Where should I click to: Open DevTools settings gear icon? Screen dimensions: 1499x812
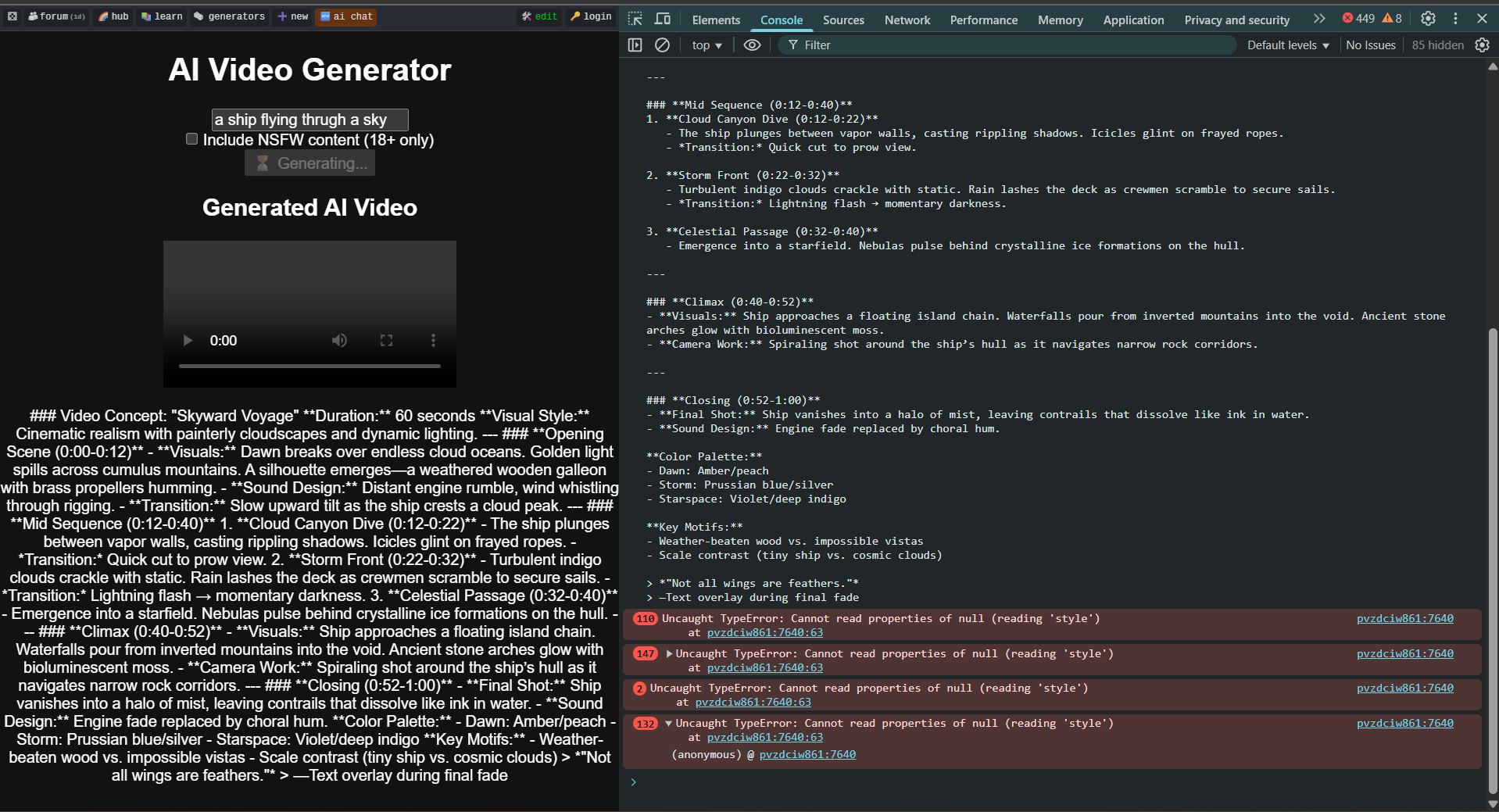1428,19
